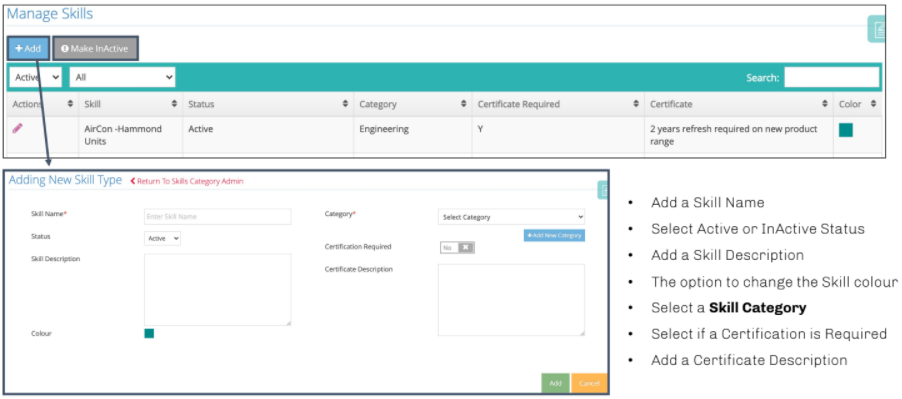
Task: Follow Return To Skills Category Admin link
Action: coord(187,181)
